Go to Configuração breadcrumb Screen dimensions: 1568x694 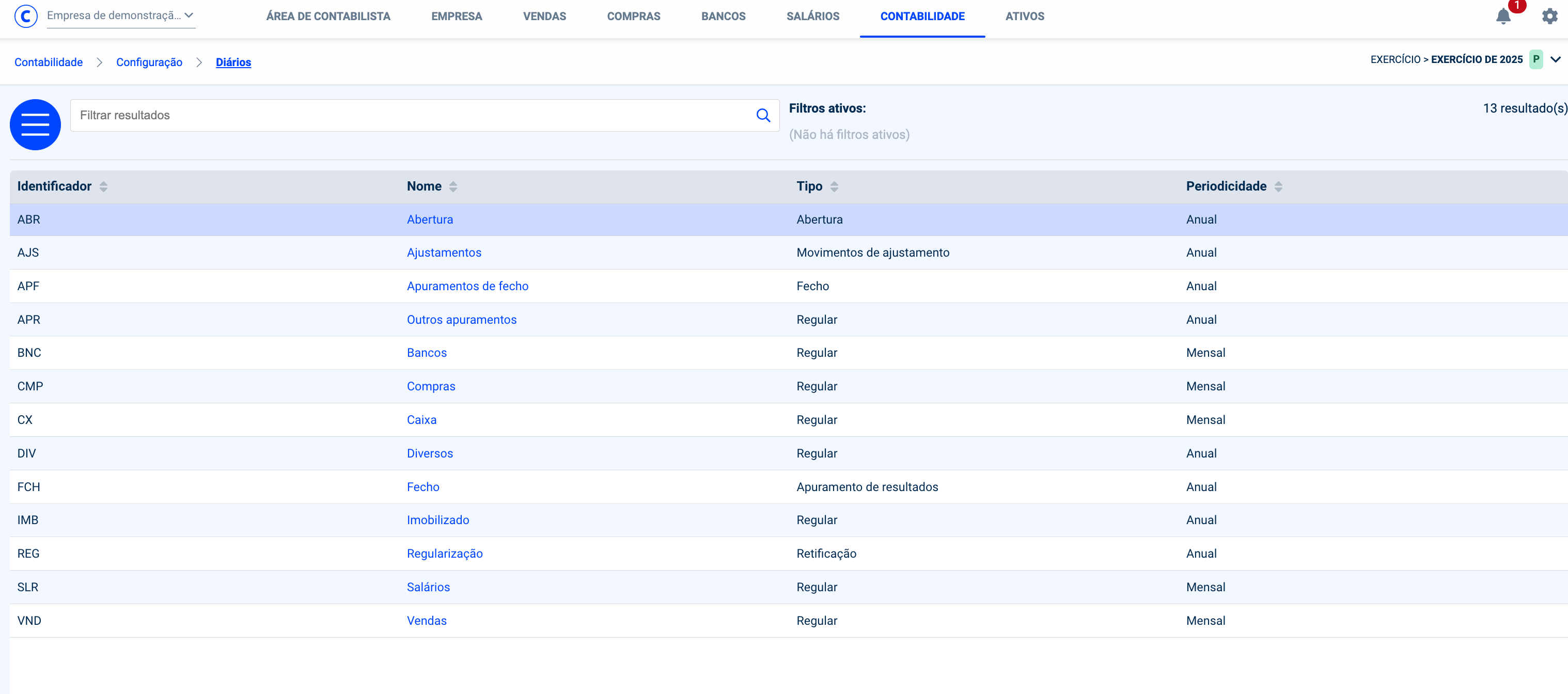pyautogui.click(x=149, y=62)
